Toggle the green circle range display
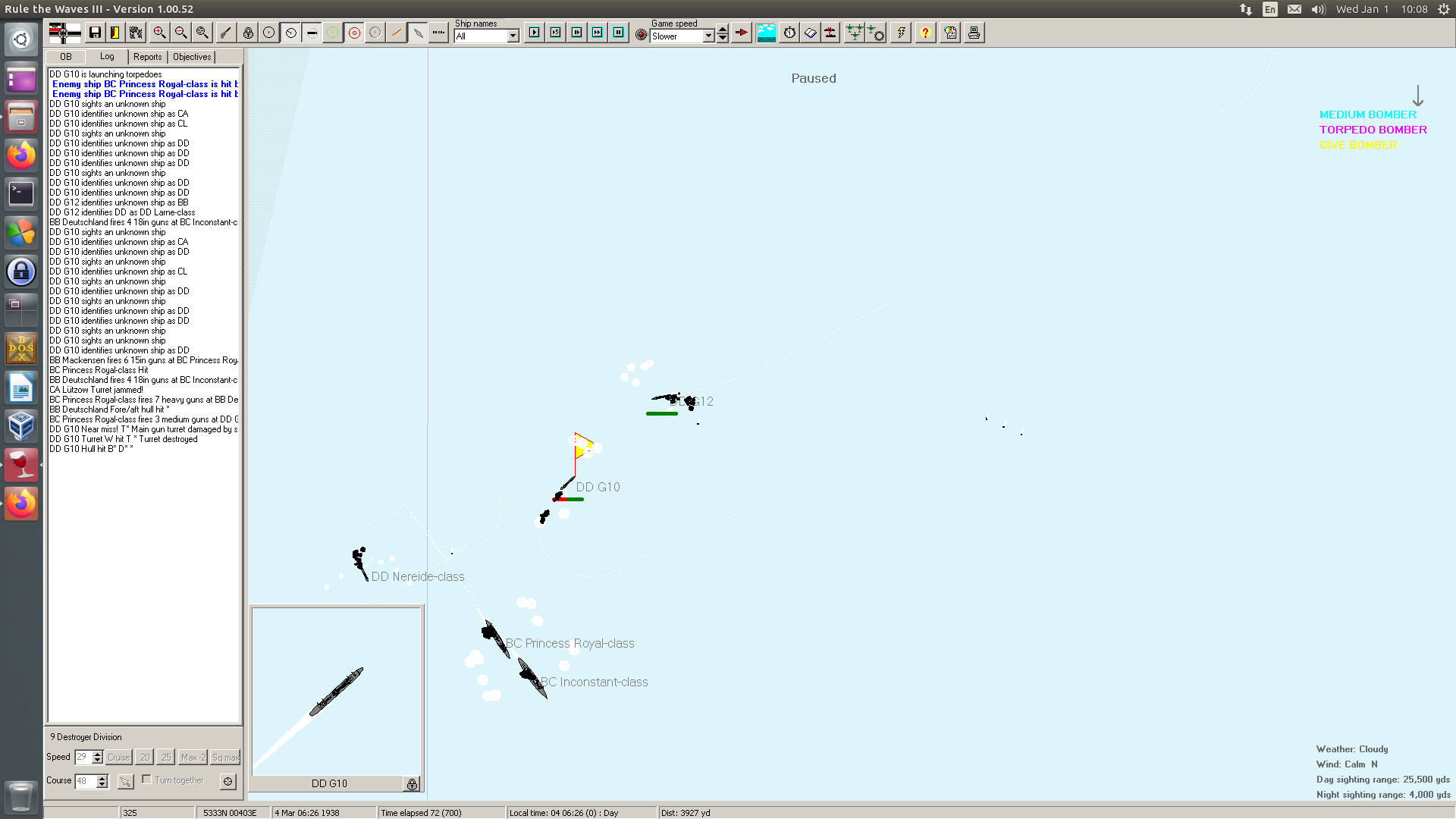 pyautogui.click(x=332, y=33)
